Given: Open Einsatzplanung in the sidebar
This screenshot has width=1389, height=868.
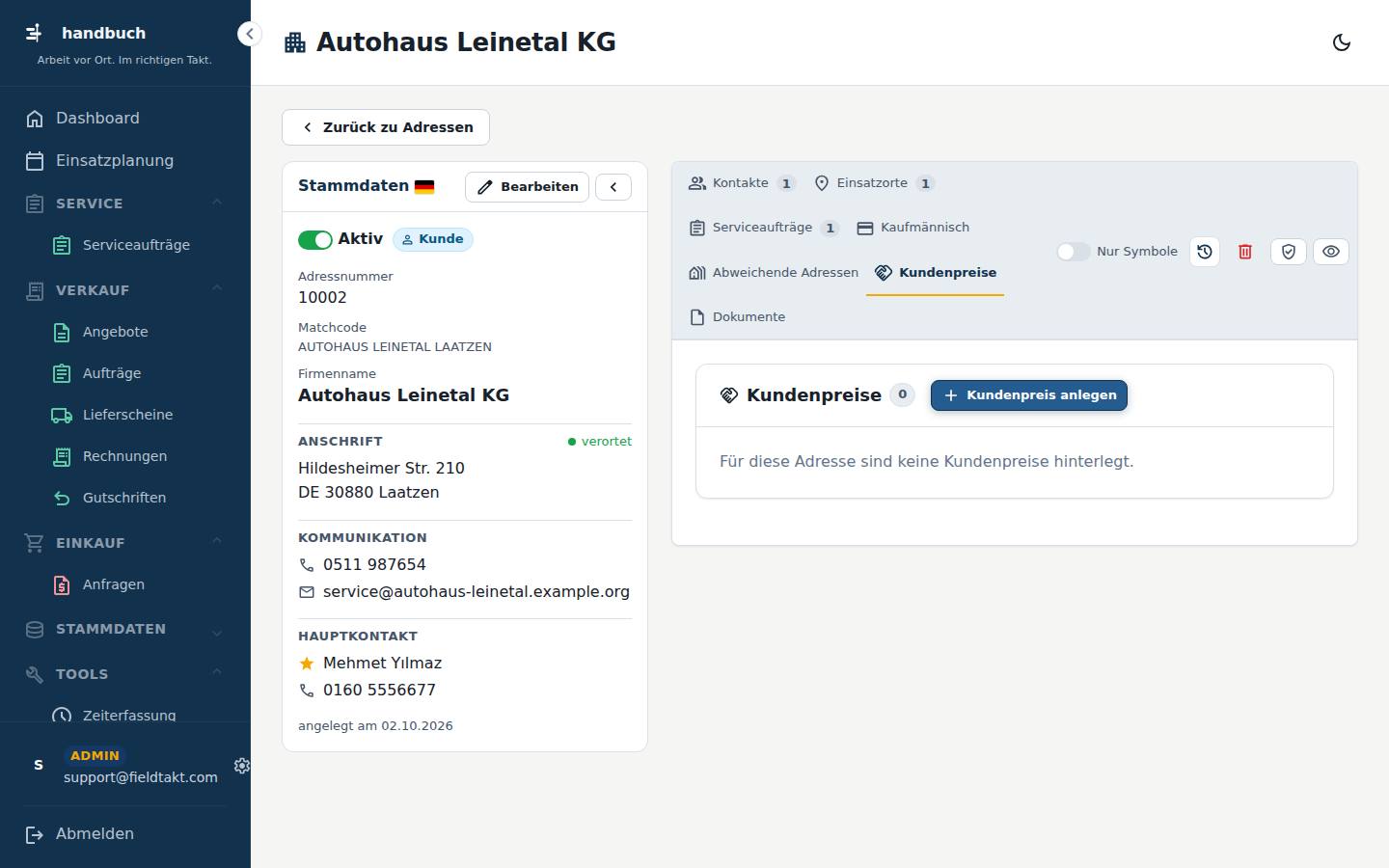Looking at the screenshot, I should tap(125, 161).
